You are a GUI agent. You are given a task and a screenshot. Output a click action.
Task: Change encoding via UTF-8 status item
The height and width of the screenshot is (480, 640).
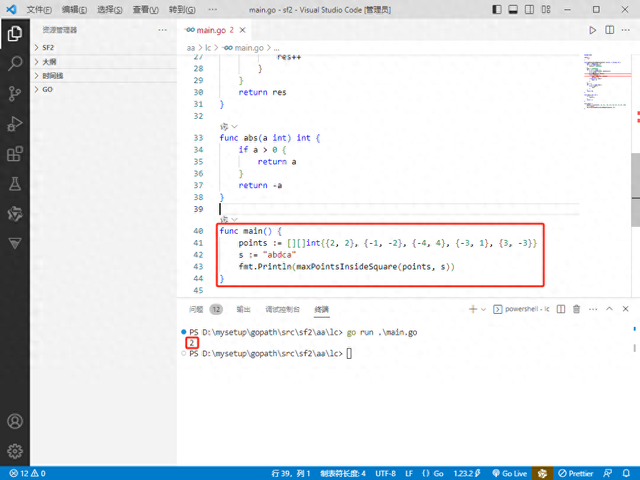tap(385, 473)
